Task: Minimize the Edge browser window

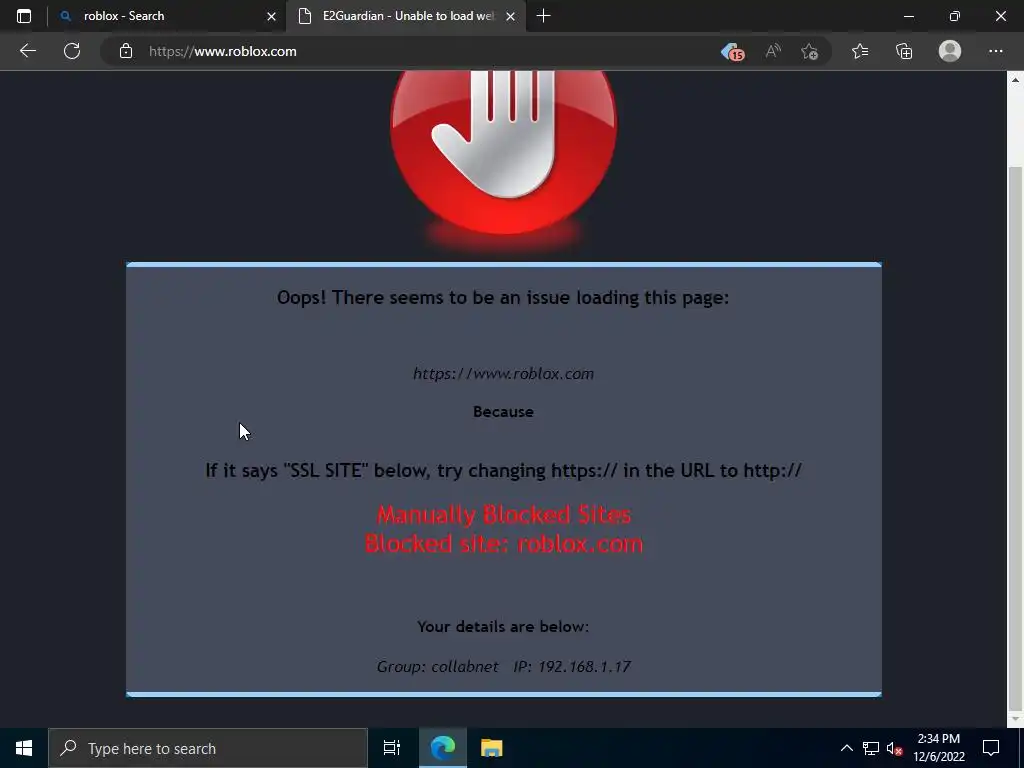Action: pyautogui.click(x=908, y=16)
